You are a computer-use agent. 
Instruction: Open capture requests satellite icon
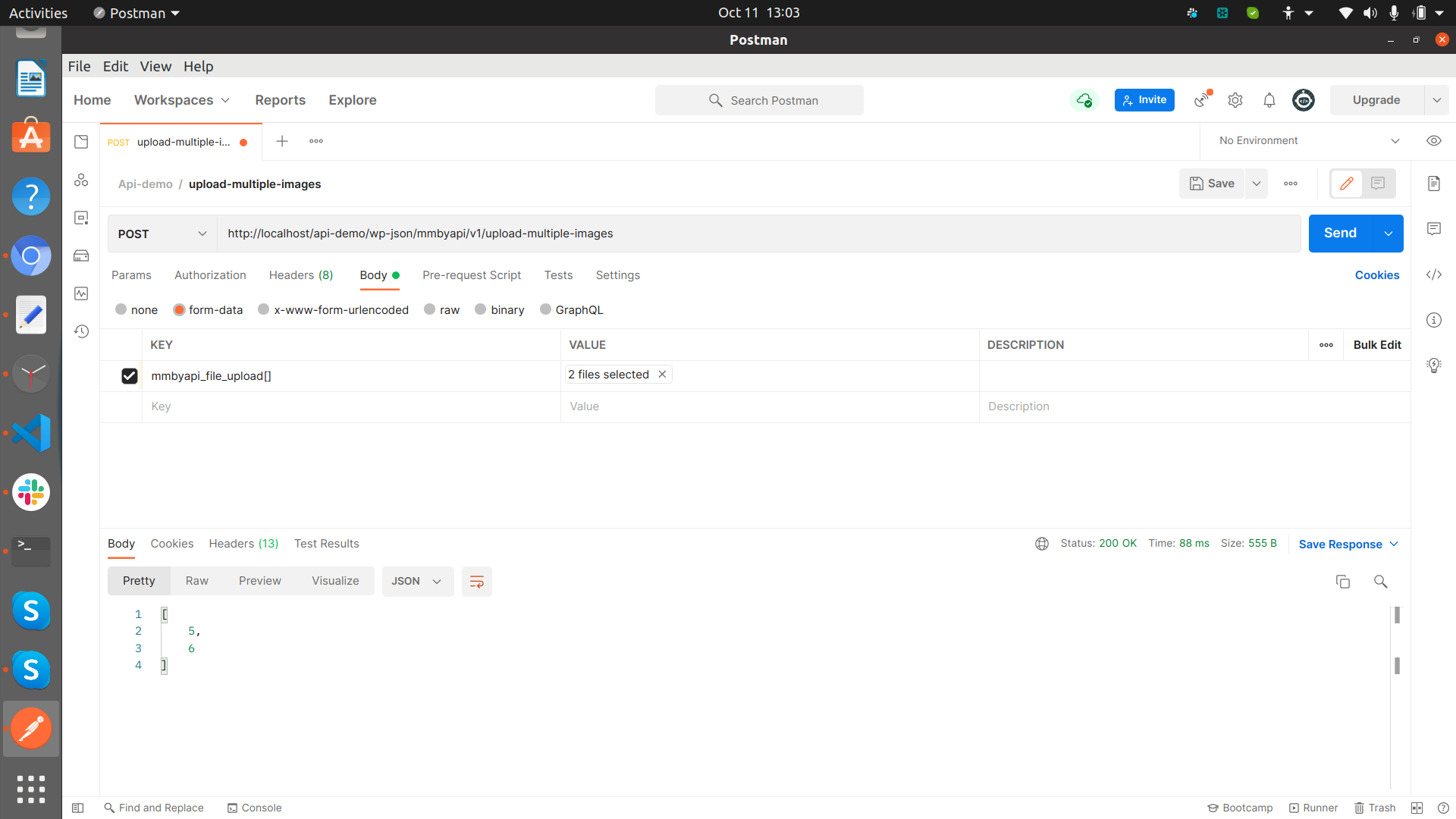point(1203,99)
